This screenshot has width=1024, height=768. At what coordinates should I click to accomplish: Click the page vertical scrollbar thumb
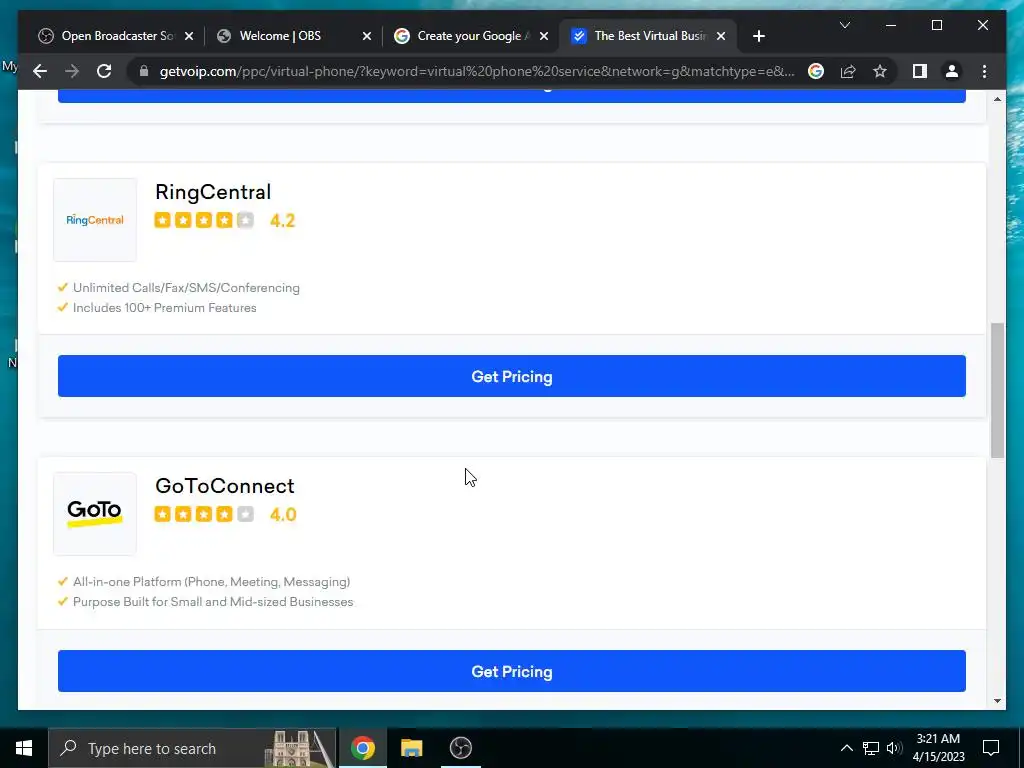pos(997,391)
